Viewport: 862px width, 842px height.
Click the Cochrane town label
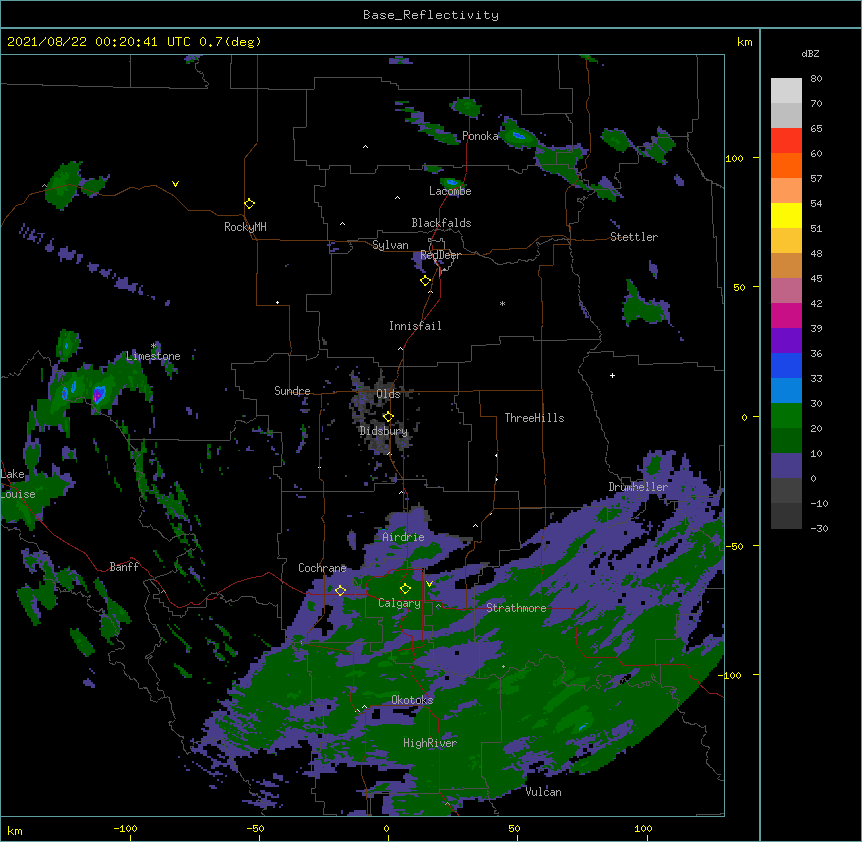(x=322, y=568)
